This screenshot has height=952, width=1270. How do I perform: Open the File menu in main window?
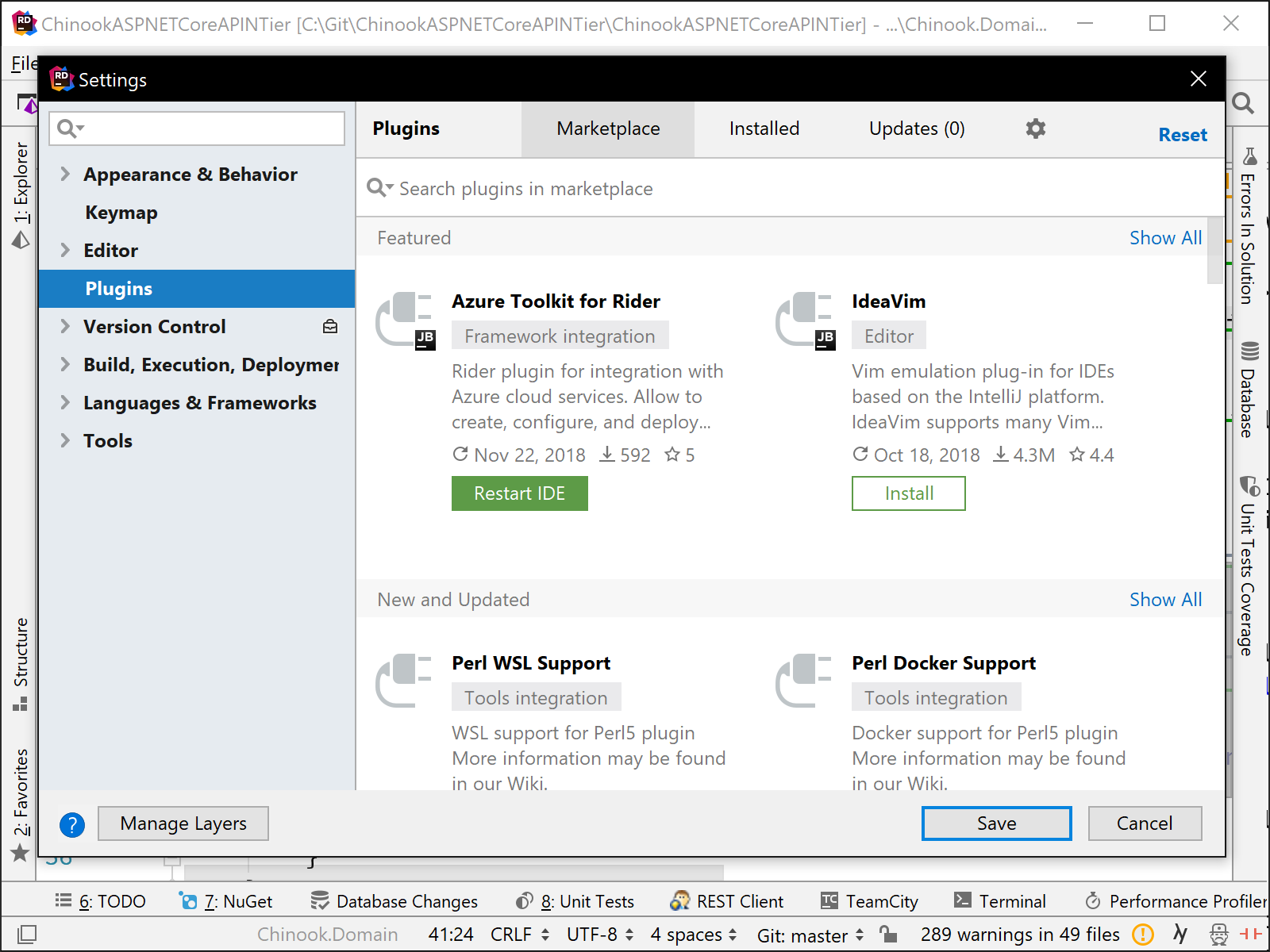click(x=24, y=63)
